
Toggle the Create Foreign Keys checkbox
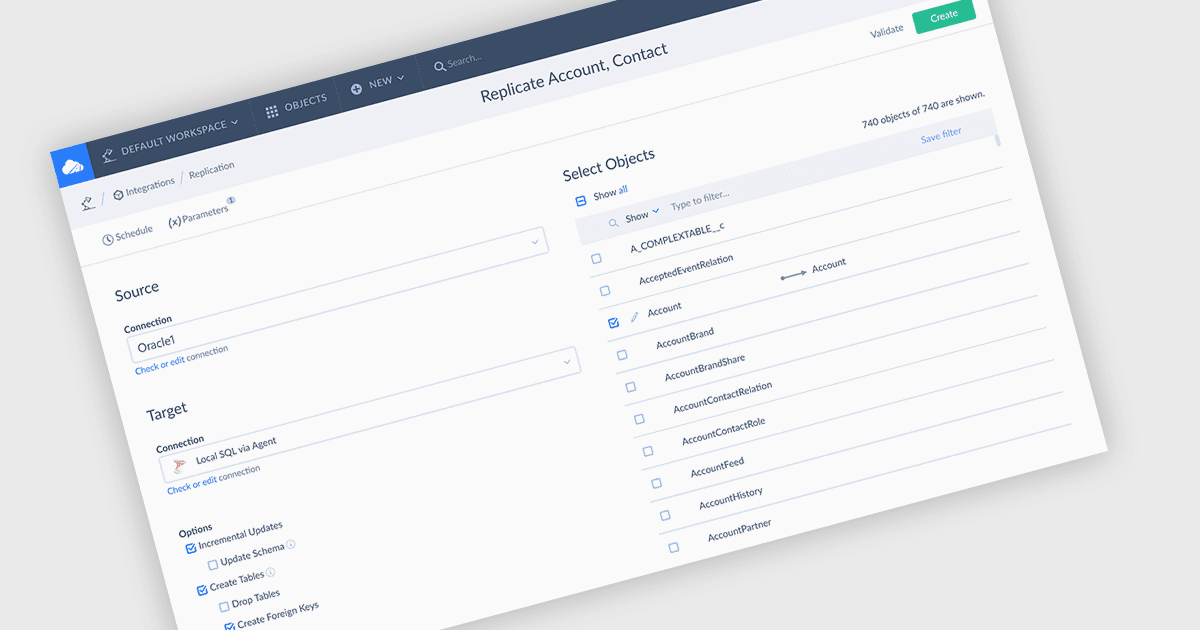[230, 626]
